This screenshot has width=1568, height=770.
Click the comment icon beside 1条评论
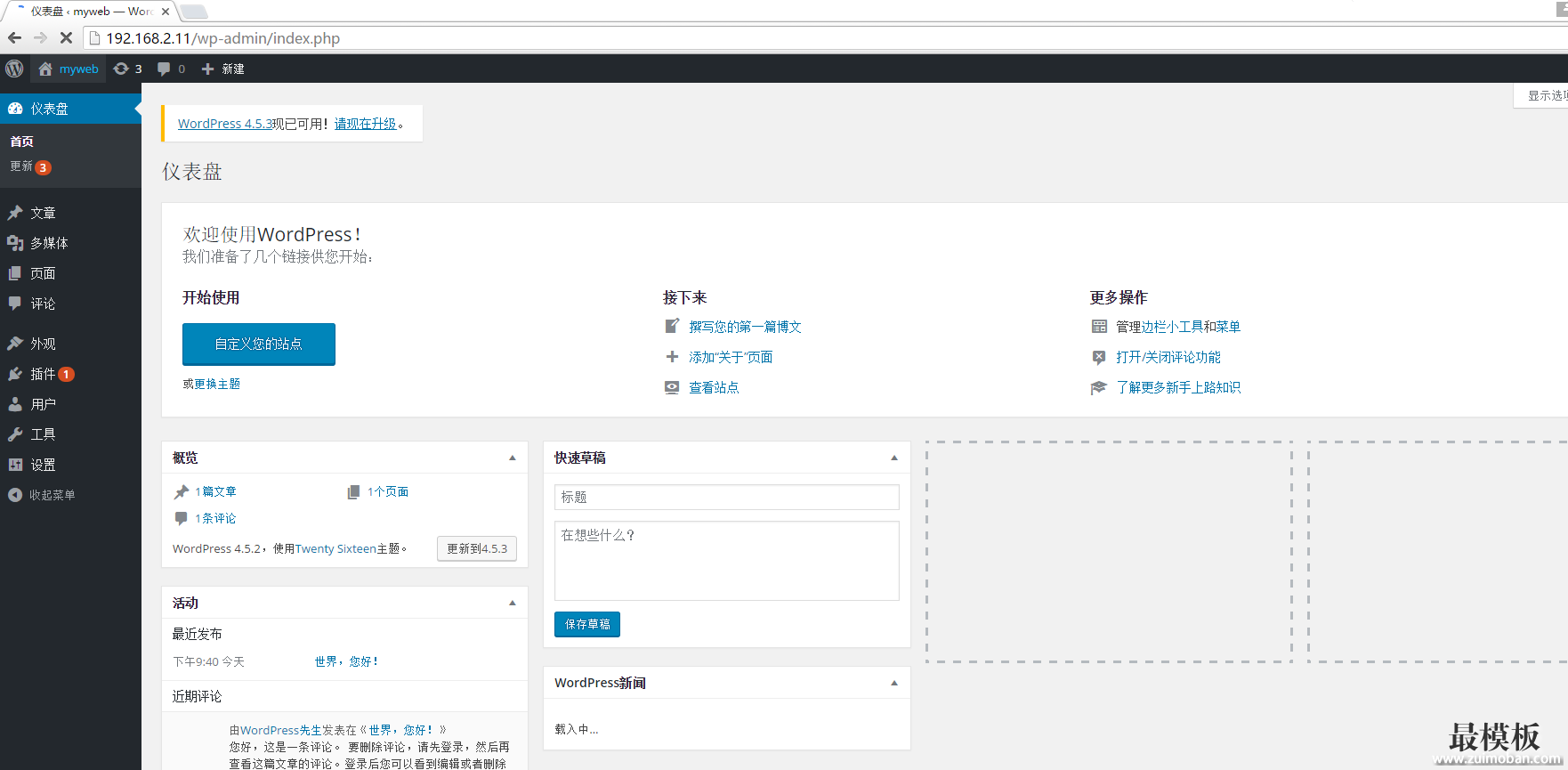182,518
